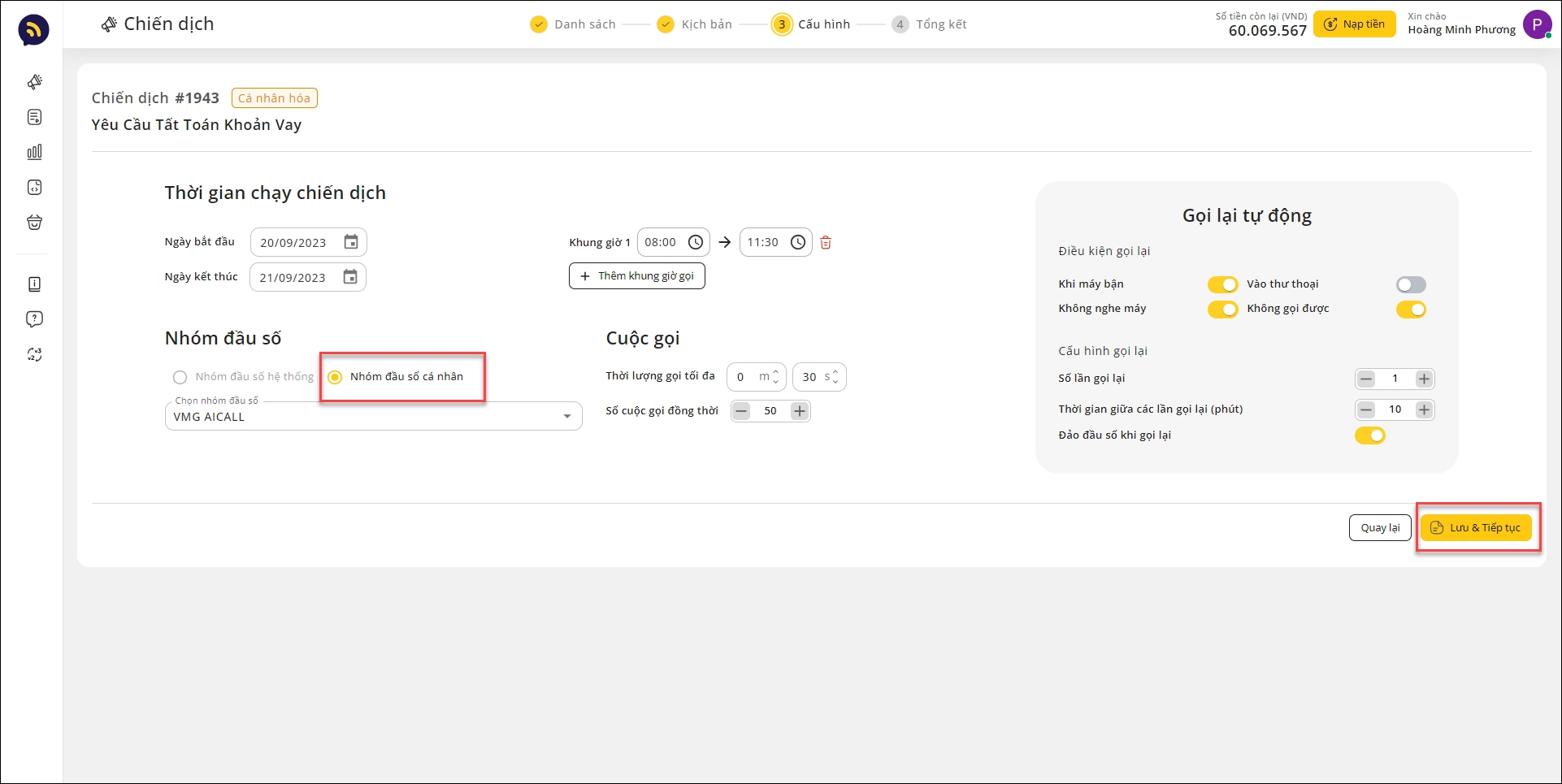Viewport: 1562px width, 784px height.
Task: Click the shopping basket icon in sidebar
Action: 34,223
